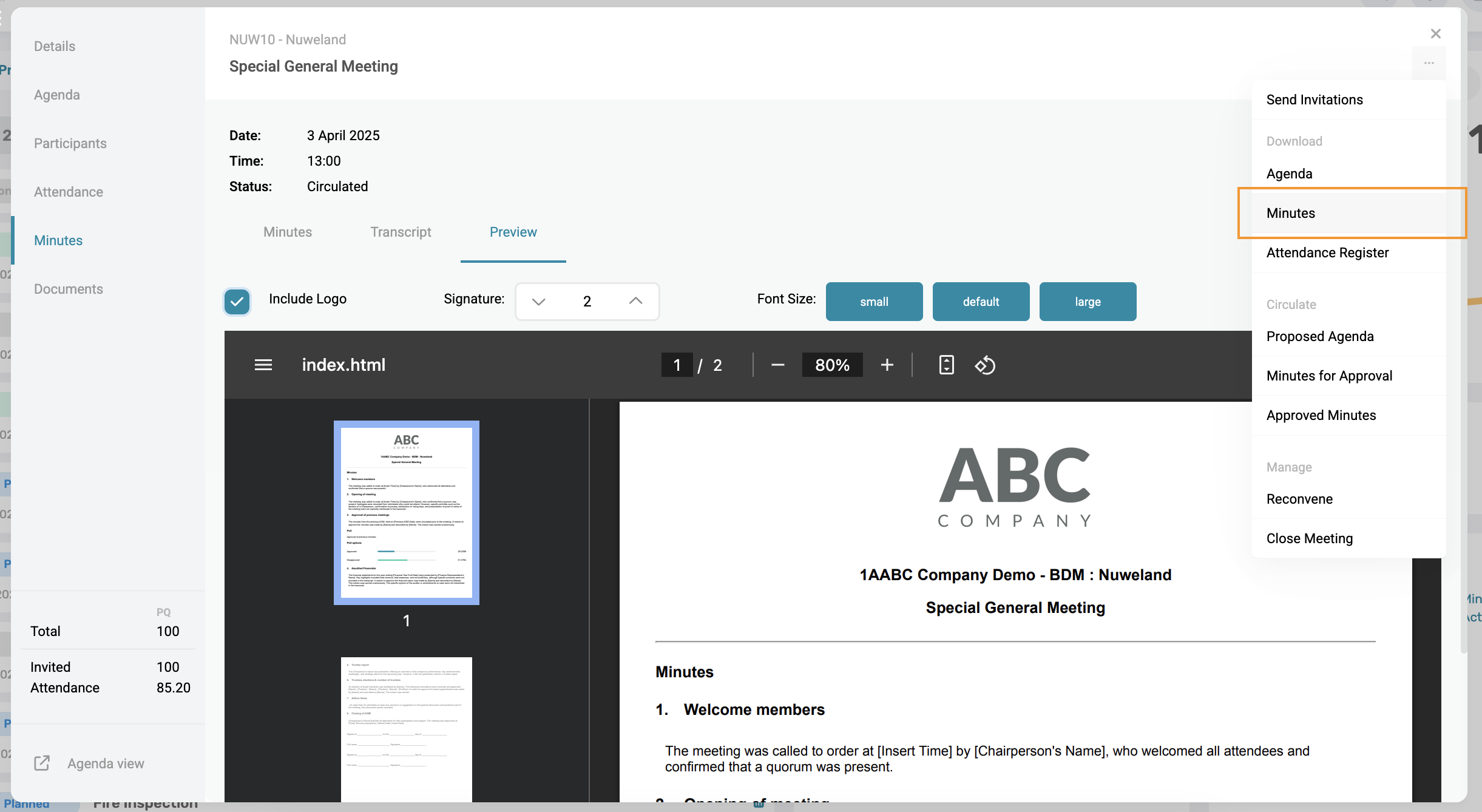Decrease signature count with down chevron
The height and width of the screenshot is (812, 1482).
click(539, 301)
